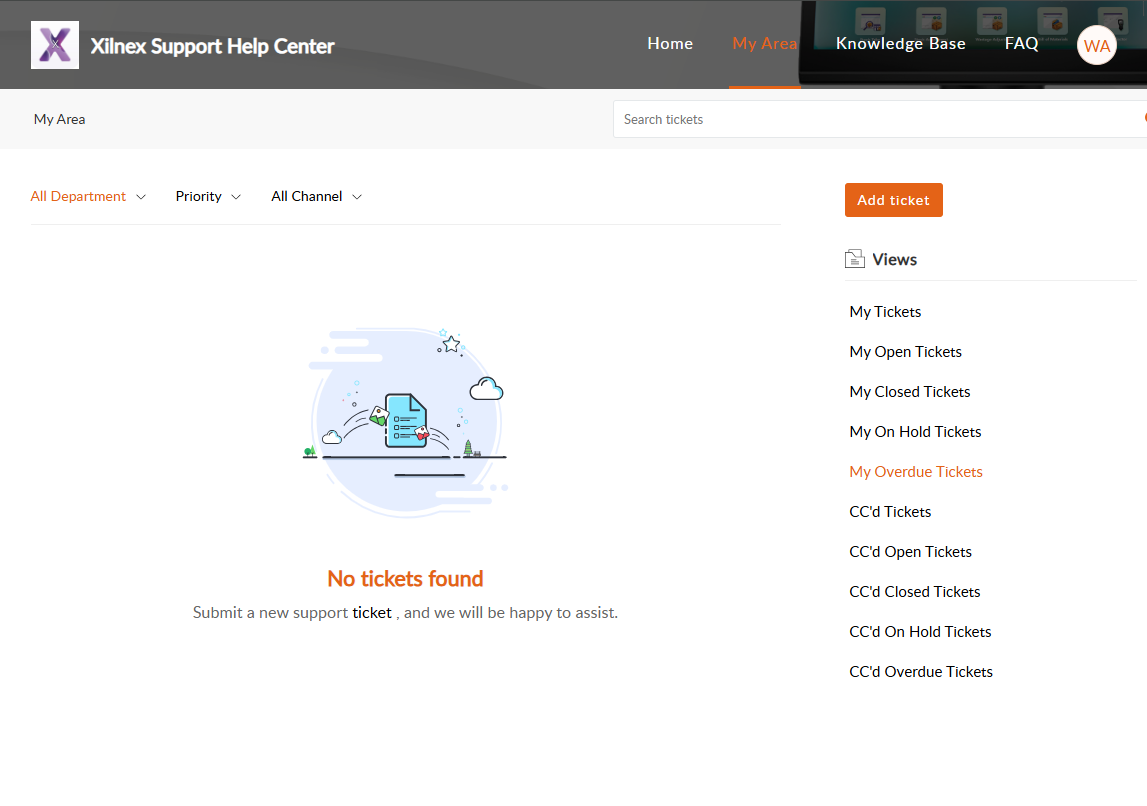This screenshot has width=1147, height=806.
Task: Click the My Area breadcrumb
Action: pyautogui.click(x=59, y=119)
